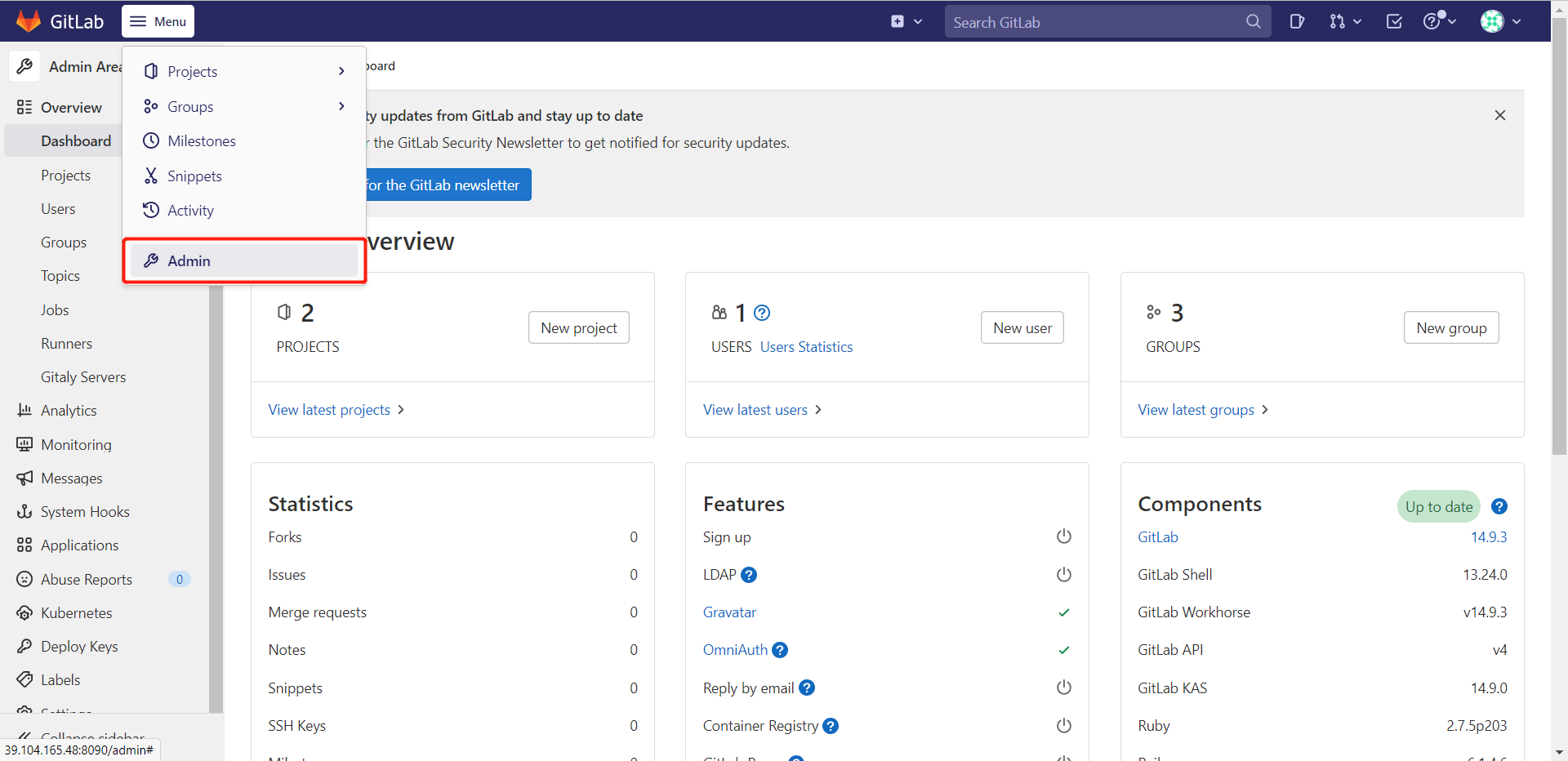
Task: Open the GitLab component link
Action: coord(1157,537)
